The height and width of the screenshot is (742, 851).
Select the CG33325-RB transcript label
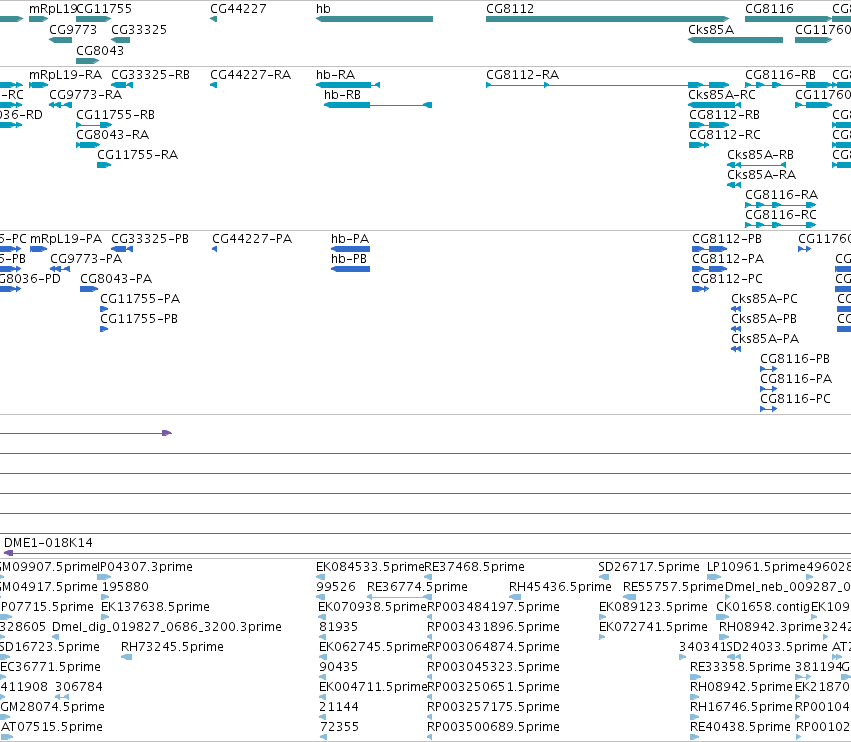click(150, 74)
